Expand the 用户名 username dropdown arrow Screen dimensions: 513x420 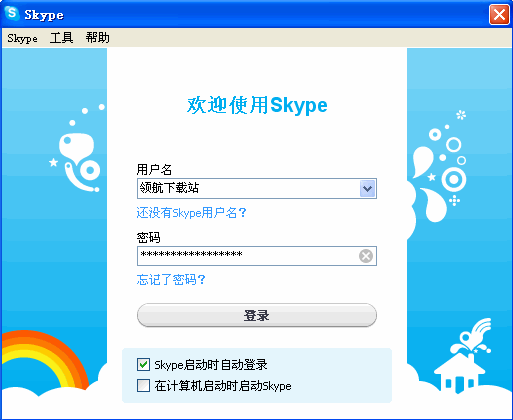pos(367,189)
